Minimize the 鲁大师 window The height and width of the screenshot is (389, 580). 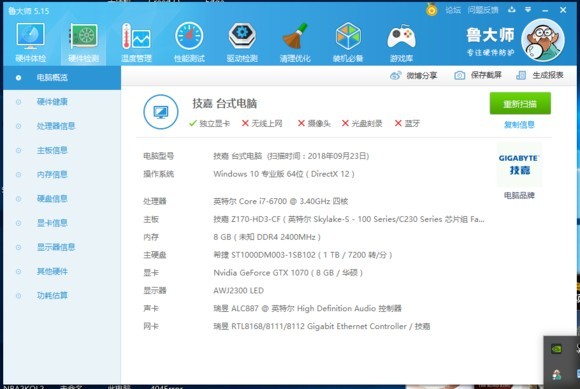pyautogui.click(x=545, y=10)
